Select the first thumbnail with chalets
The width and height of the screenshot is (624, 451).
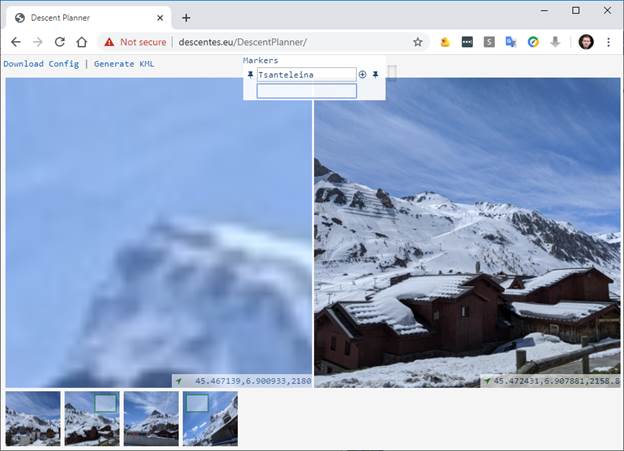pos(33,418)
